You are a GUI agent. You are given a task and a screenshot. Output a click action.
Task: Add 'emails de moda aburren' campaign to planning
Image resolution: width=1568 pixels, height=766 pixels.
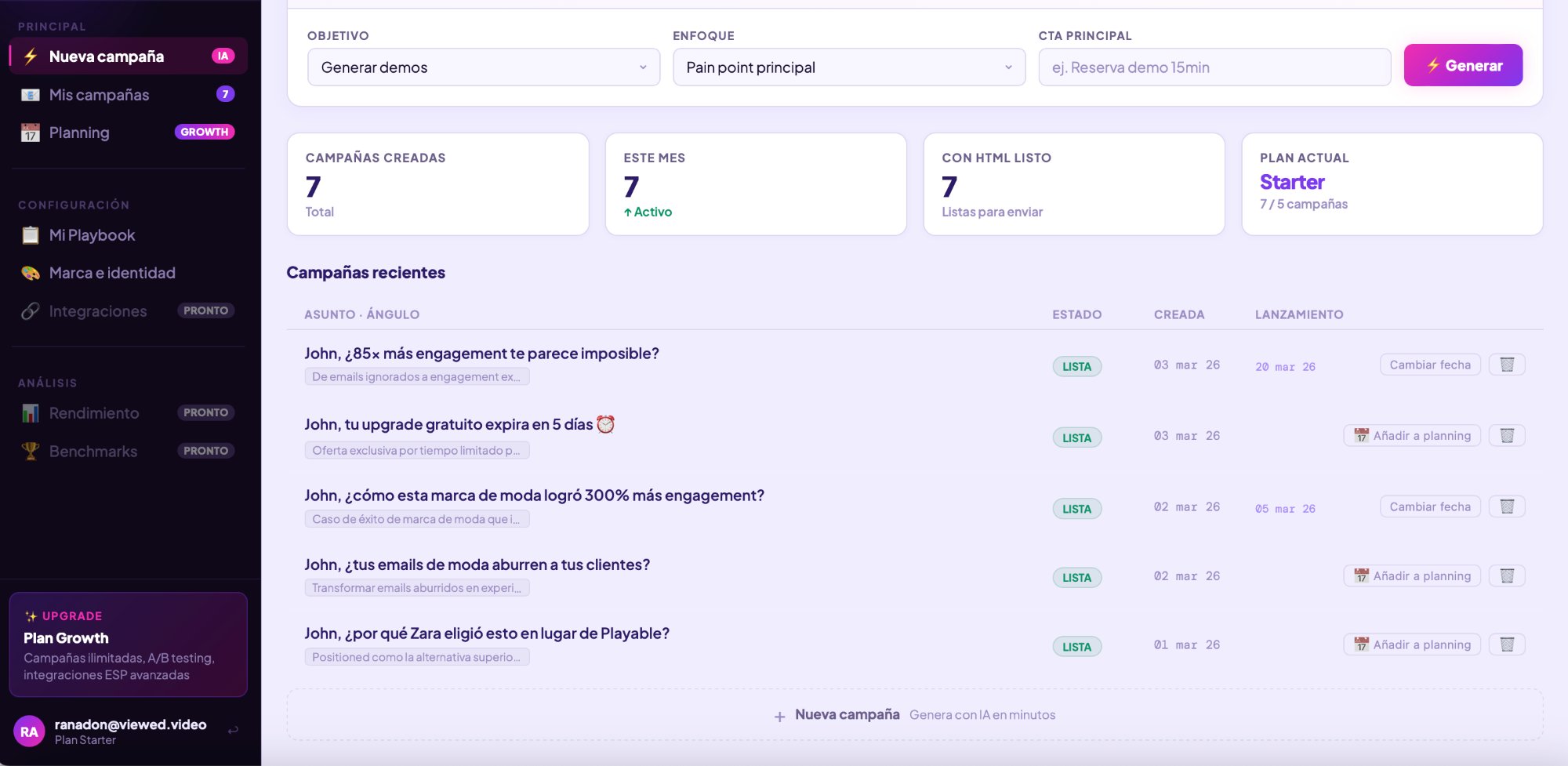coord(1412,575)
